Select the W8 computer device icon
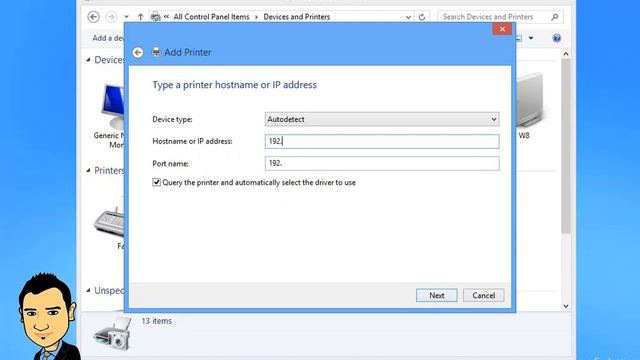The image size is (640, 360). 529,100
